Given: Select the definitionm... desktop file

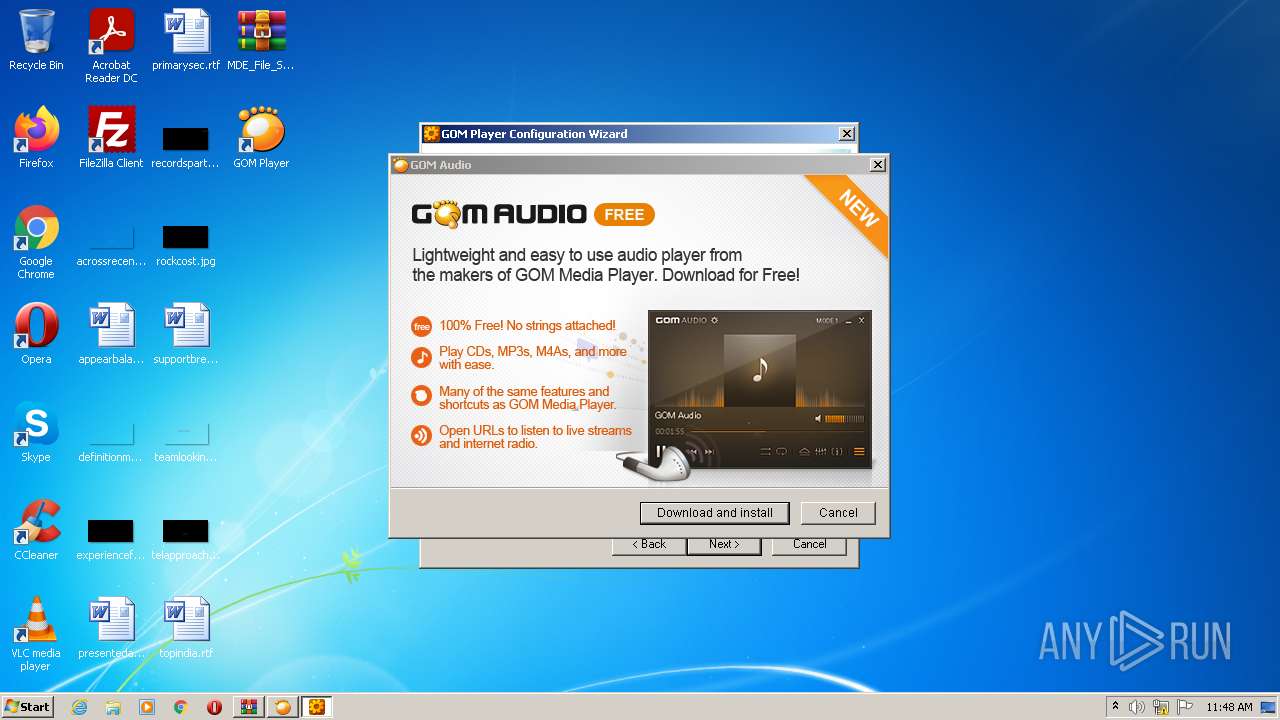Looking at the screenshot, I should 111,440.
